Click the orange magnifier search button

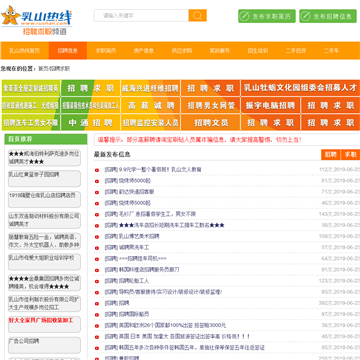(198, 15)
